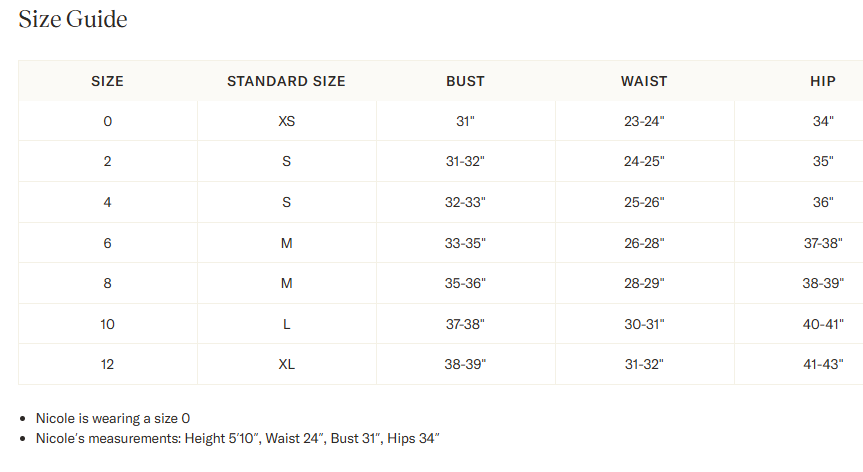The height and width of the screenshot is (472, 863).
Task: Select the XL standard size cell
Action: pyautogui.click(x=286, y=364)
